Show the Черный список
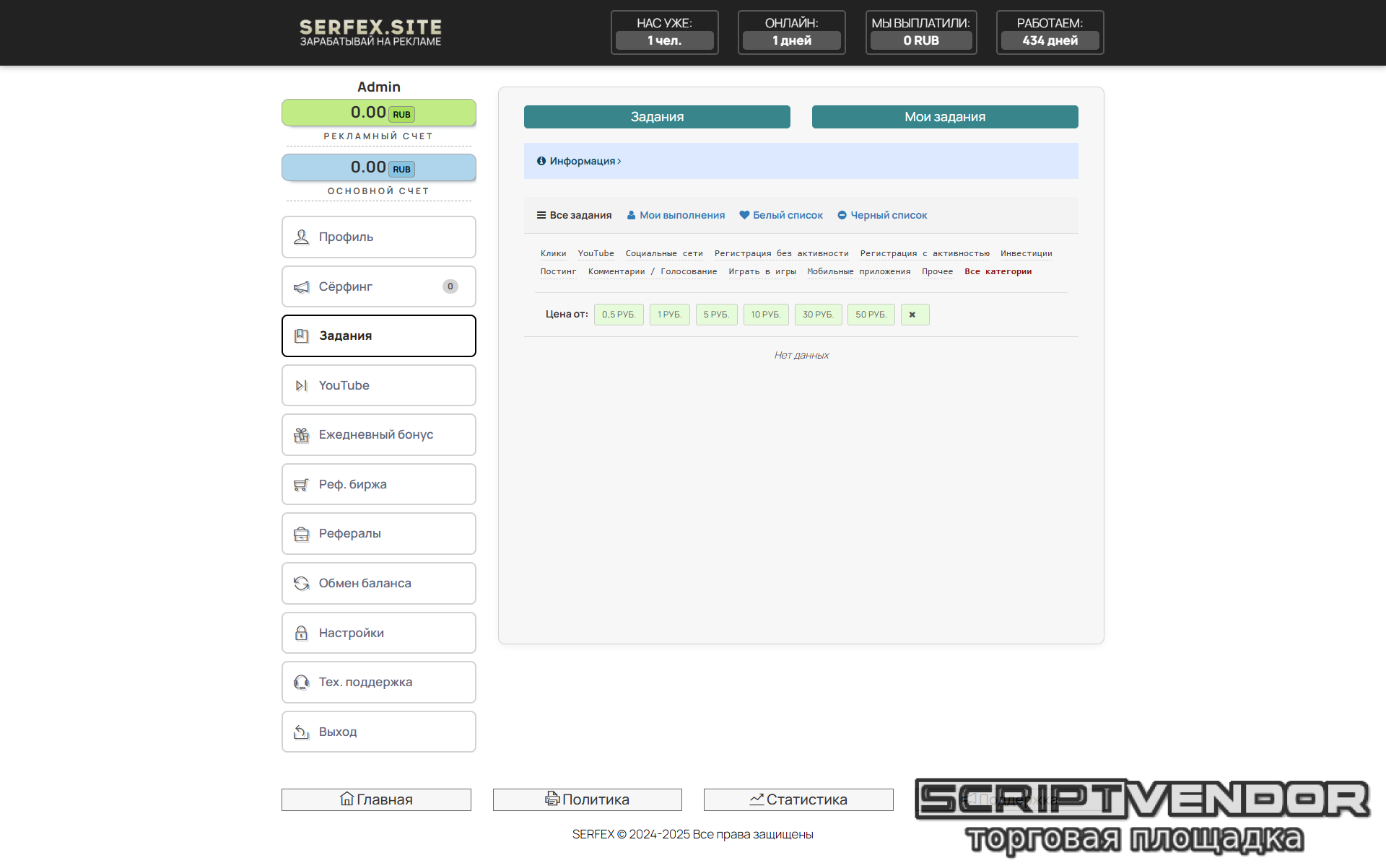The height and width of the screenshot is (868, 1386). [x=882, y=215]
